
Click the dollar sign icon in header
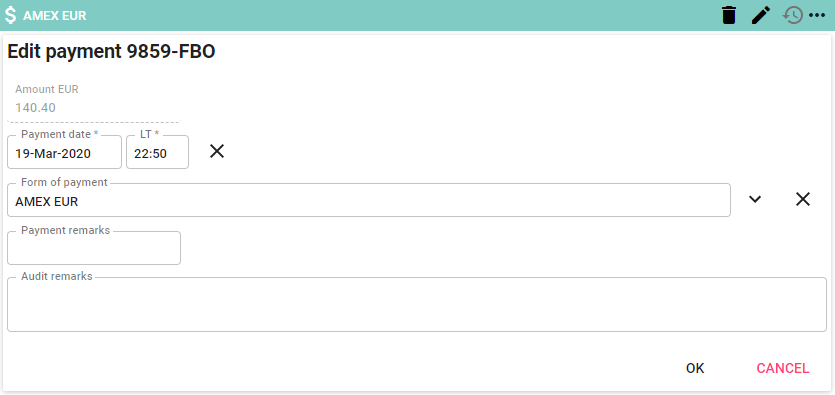pyautogui.click(x=10, y=15)
